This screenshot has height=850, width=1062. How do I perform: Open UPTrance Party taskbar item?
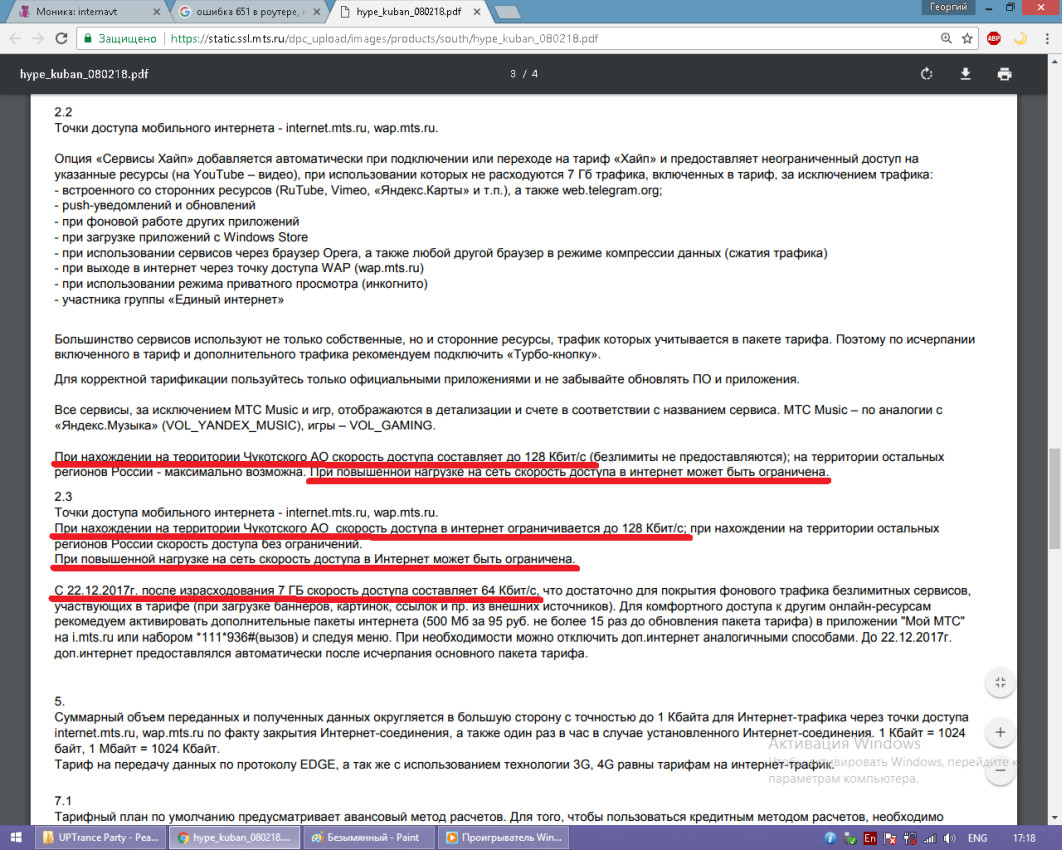100,838
